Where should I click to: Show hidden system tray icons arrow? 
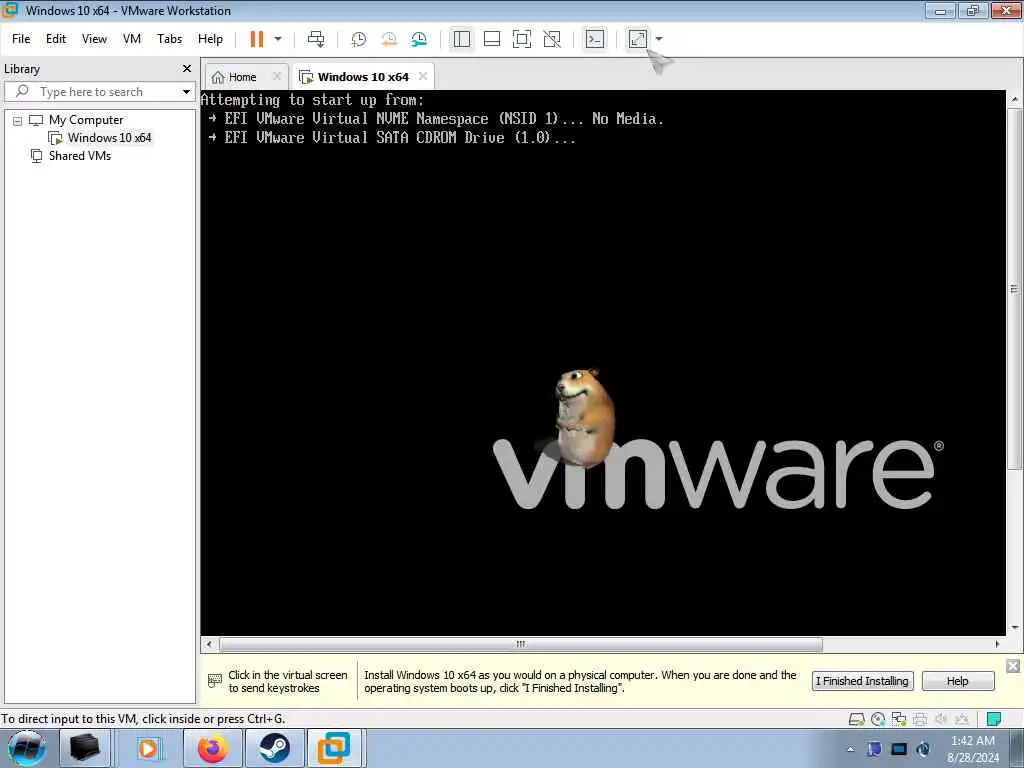851,750
